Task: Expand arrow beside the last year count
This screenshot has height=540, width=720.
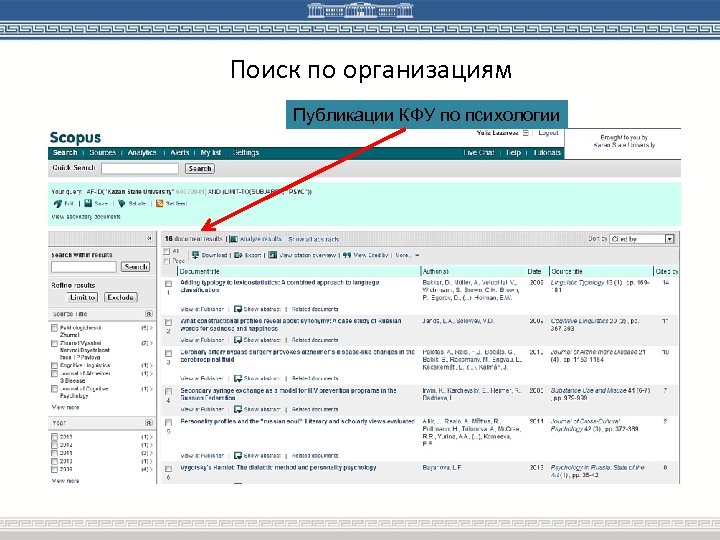Action: click(x=151, y=469)
